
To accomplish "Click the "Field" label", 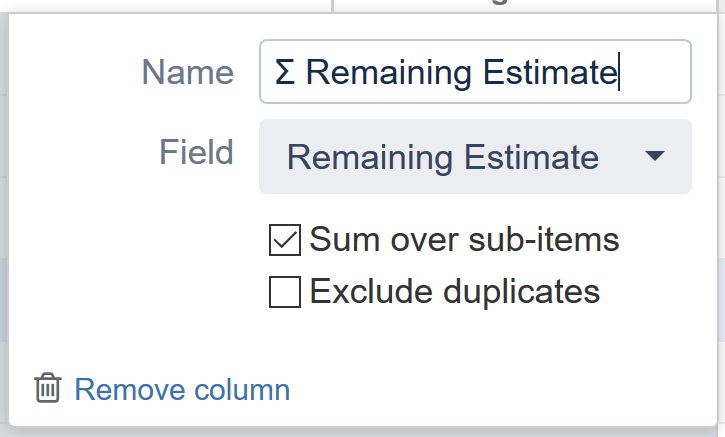I will 196,153.
